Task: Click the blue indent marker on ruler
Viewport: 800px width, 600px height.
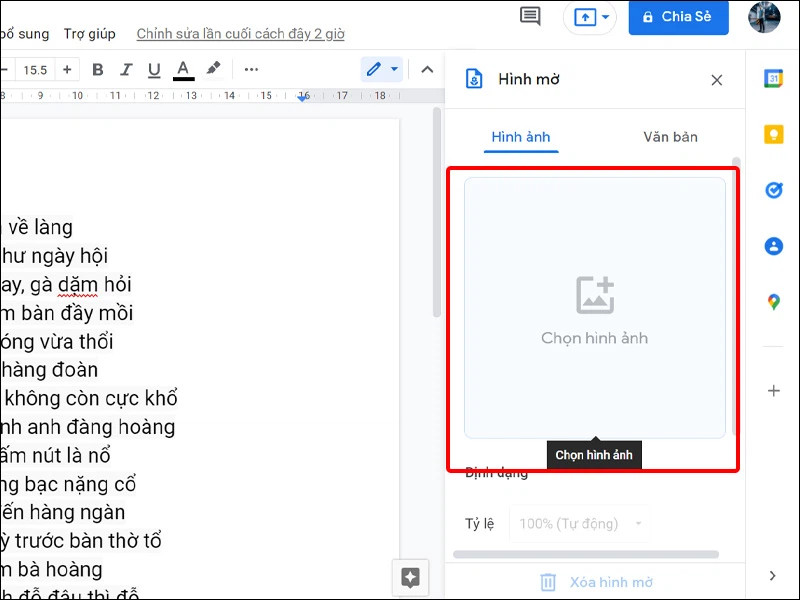Action: click(303, 98)
